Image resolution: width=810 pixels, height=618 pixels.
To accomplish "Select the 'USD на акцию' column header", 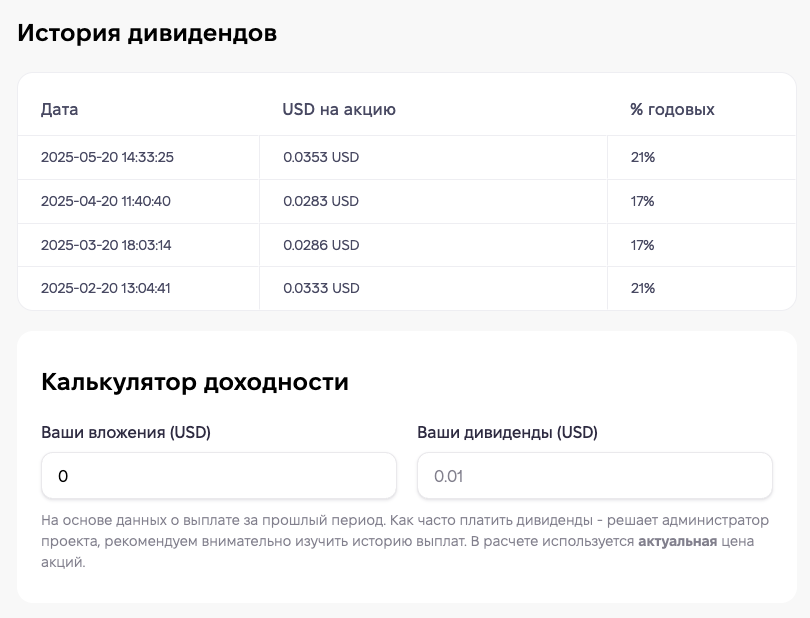I will (339, 109).
